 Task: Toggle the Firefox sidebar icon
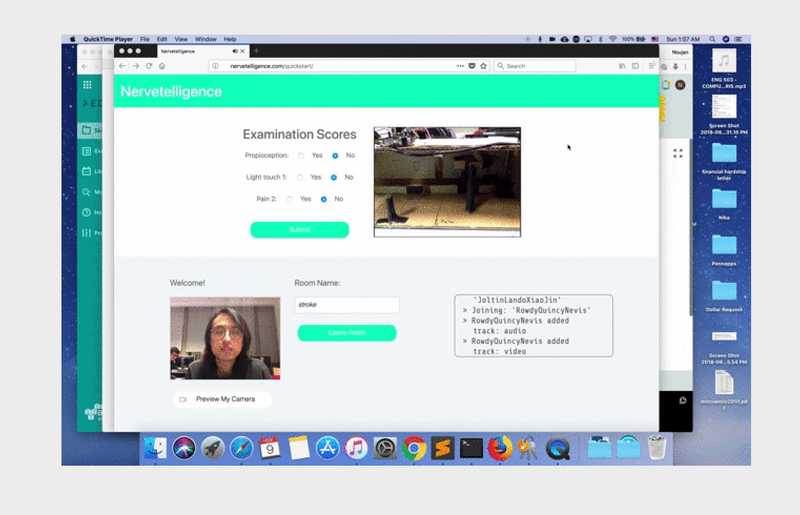point(636,66)
